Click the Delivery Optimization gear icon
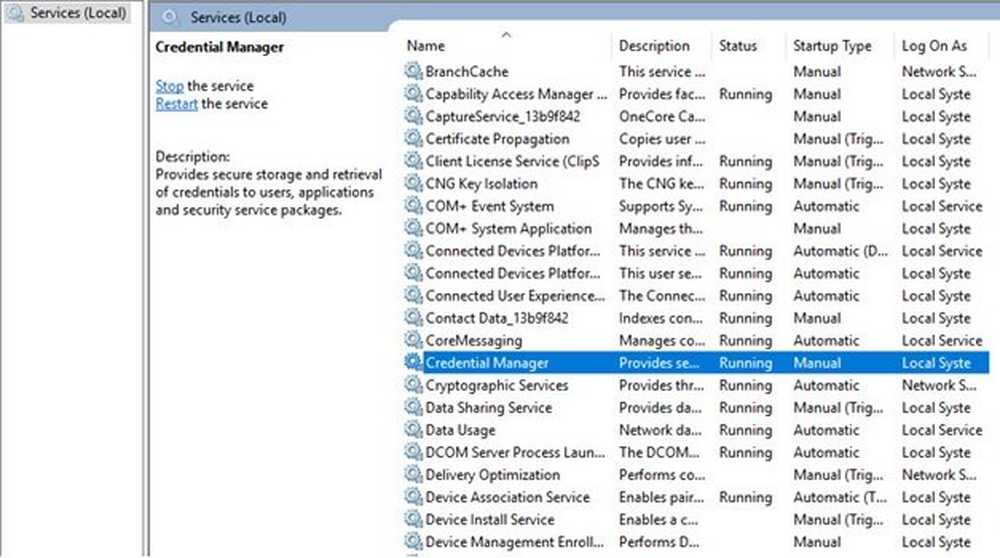1000x558 pixels. click(x=413, y=474)
